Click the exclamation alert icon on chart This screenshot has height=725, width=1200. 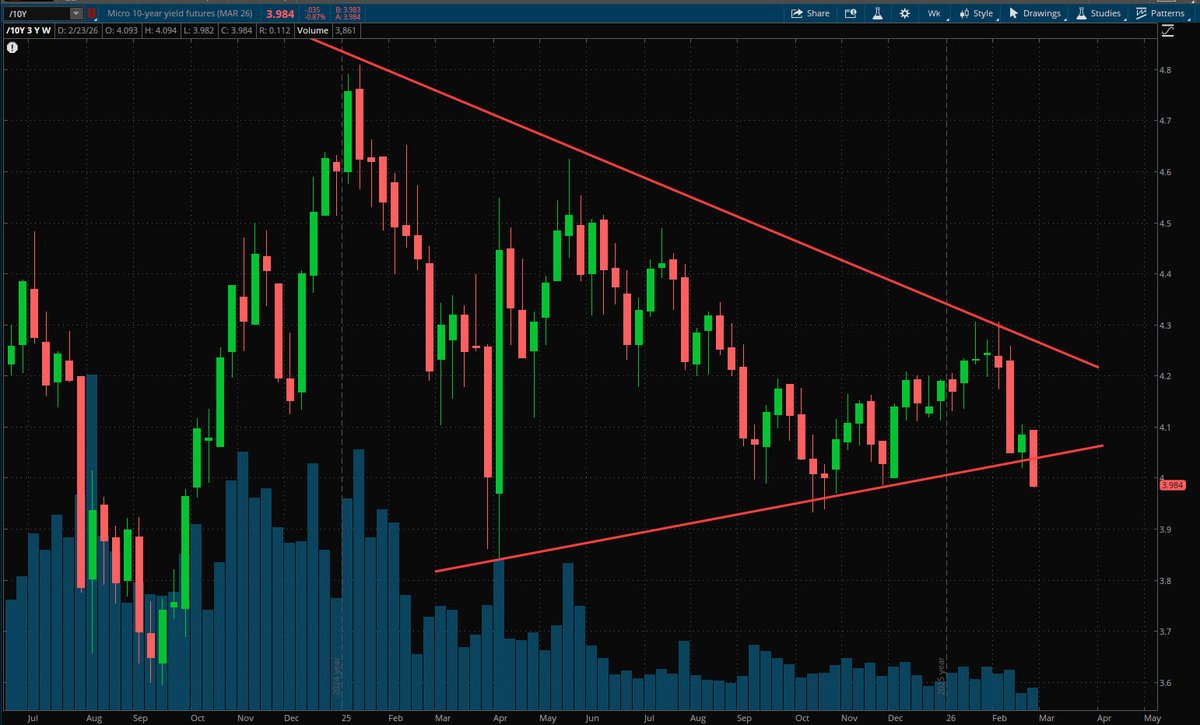click(x=12, y=47)
